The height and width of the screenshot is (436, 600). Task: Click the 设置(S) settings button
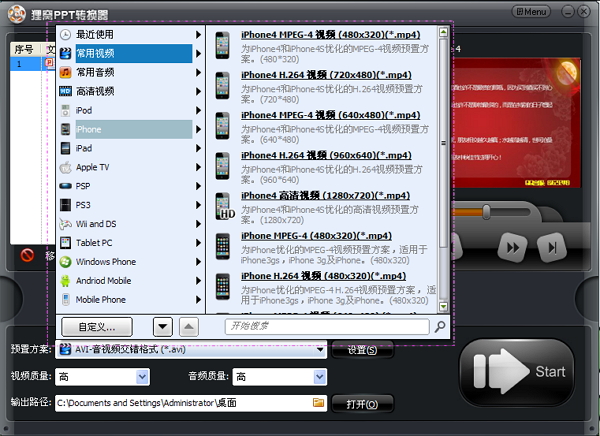pyautogui.click(x=362, y=350)
